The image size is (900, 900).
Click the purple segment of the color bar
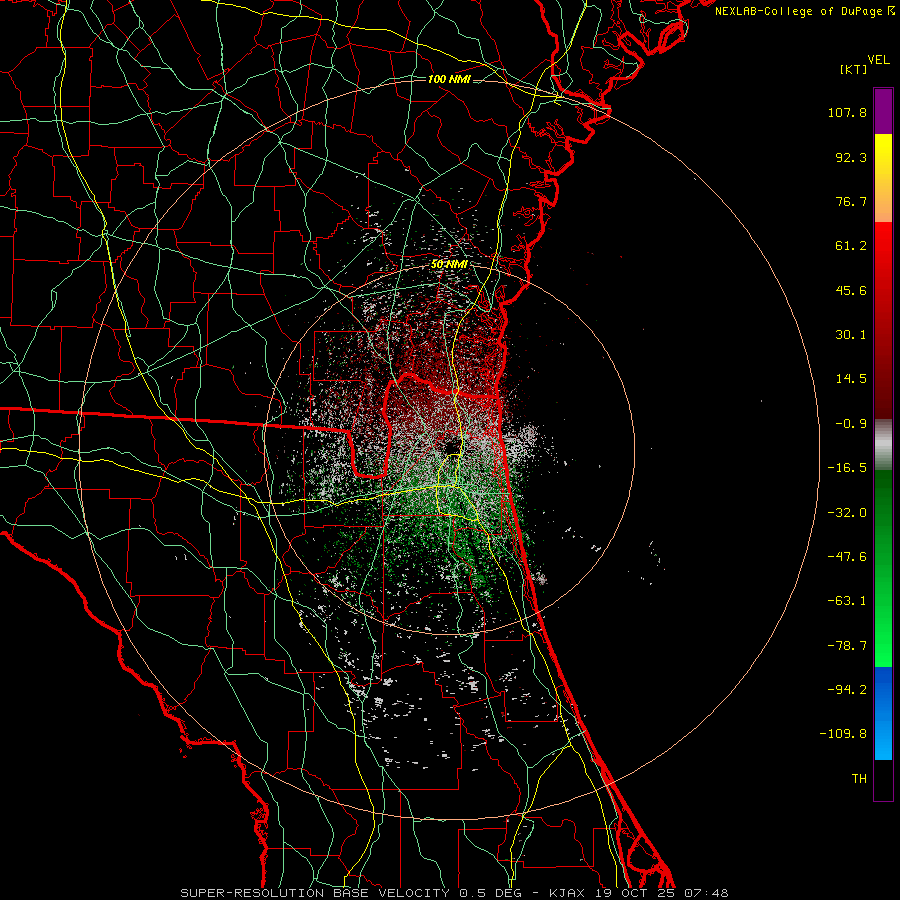[x=883, y=111]
